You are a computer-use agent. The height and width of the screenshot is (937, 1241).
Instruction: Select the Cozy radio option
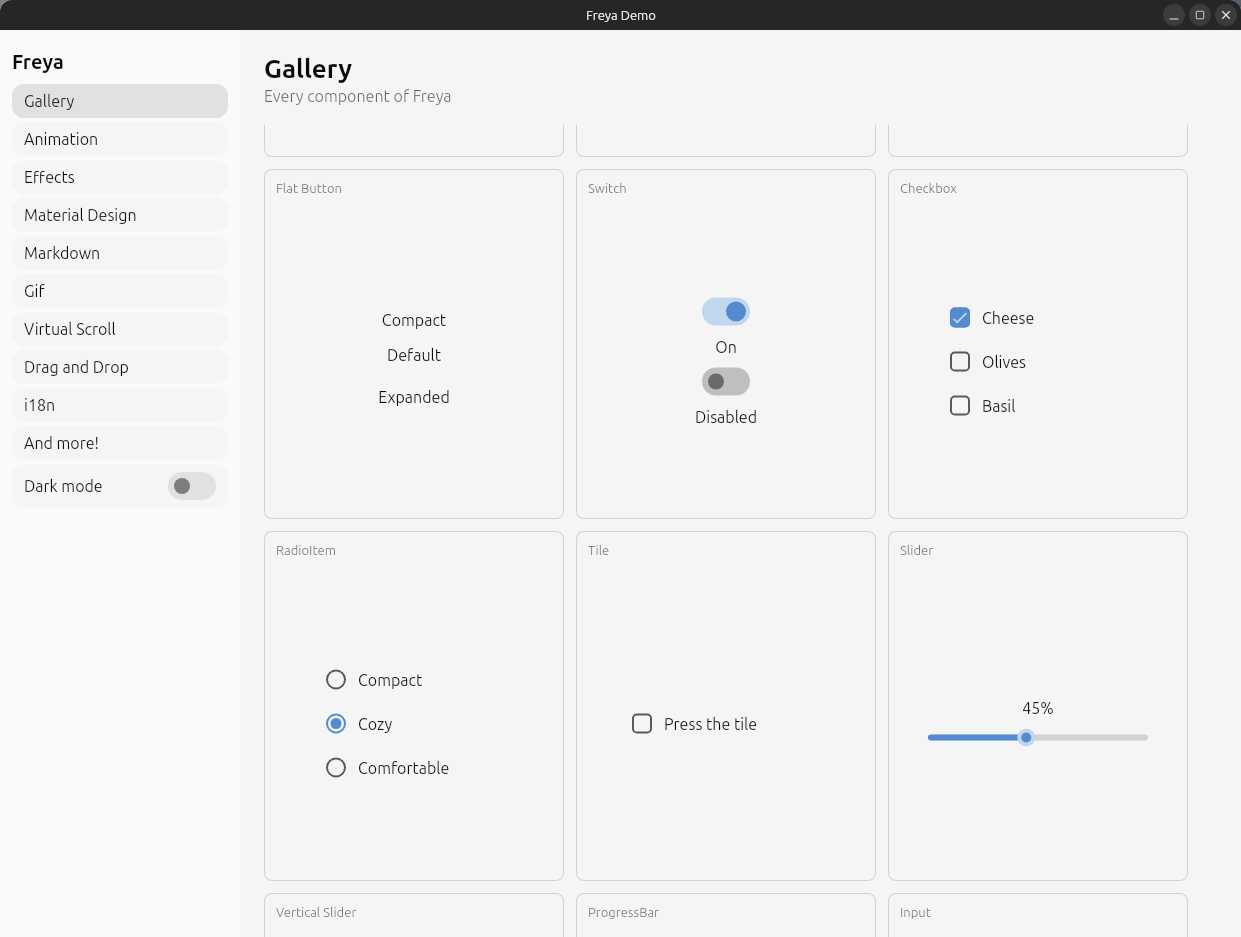[x=336, y=724]
